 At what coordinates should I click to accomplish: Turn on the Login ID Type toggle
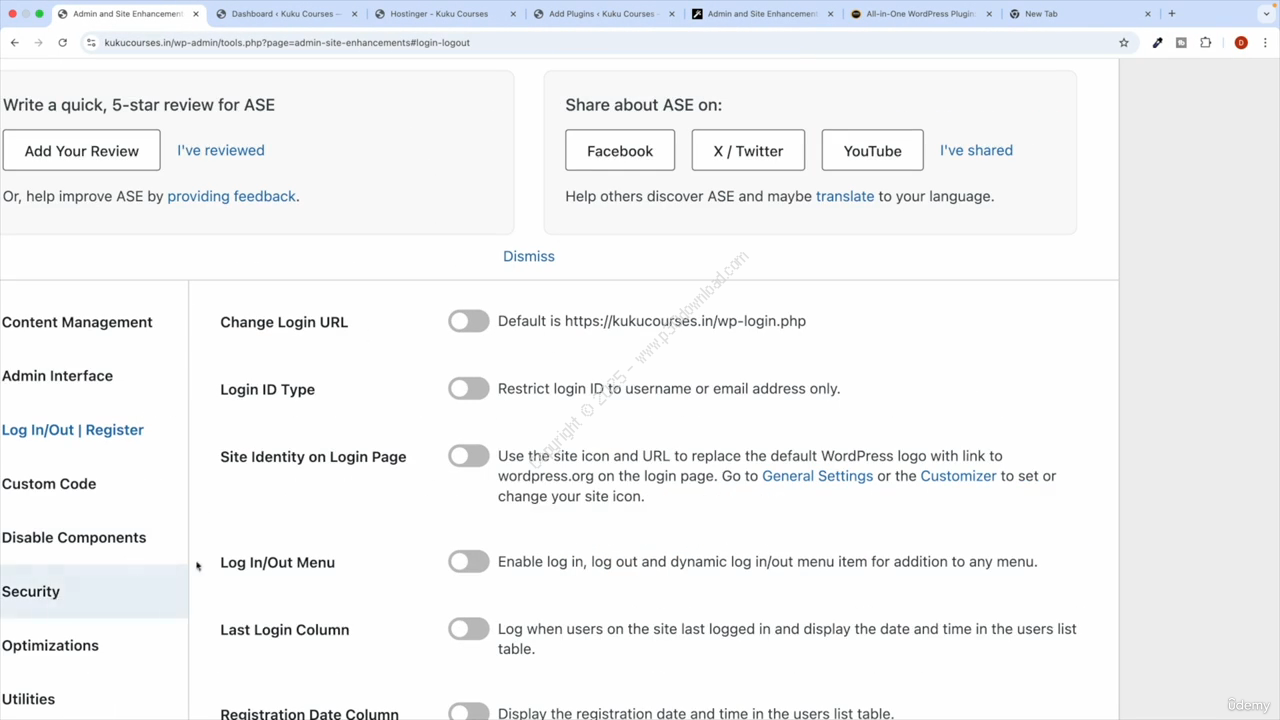[x=468, y=389]
